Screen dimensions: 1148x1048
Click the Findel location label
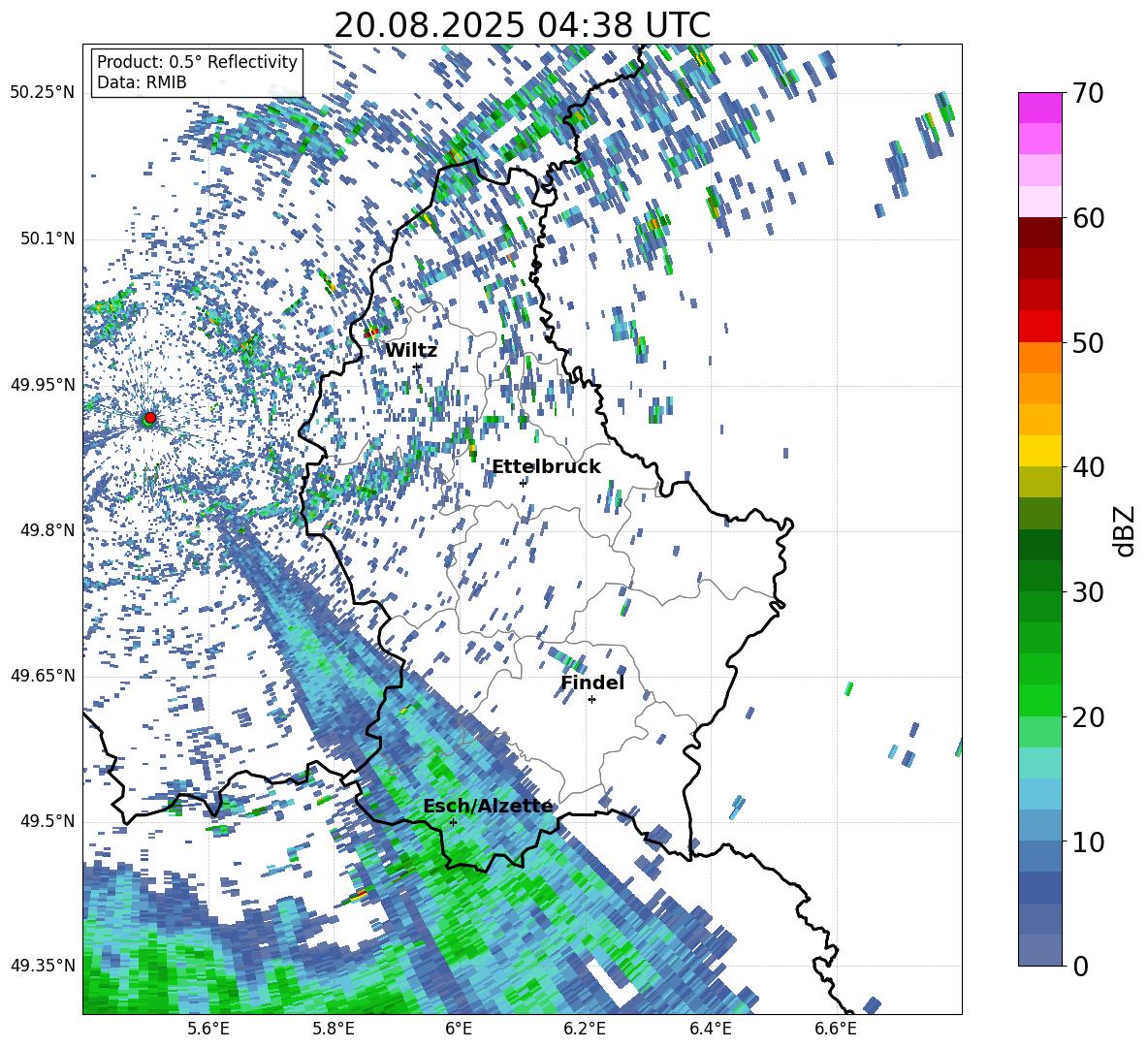click(592, 683)
